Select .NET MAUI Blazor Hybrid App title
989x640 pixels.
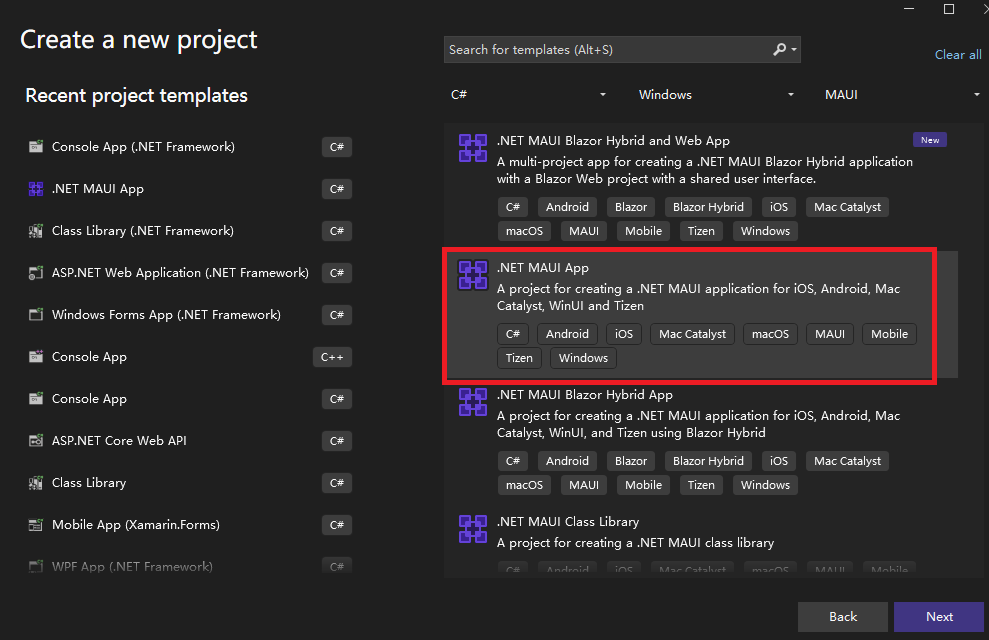(x=585, y=395)
